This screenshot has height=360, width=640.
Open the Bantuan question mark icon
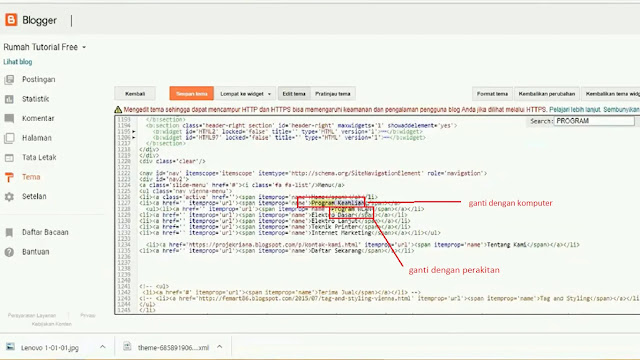(x=9, y=252)
